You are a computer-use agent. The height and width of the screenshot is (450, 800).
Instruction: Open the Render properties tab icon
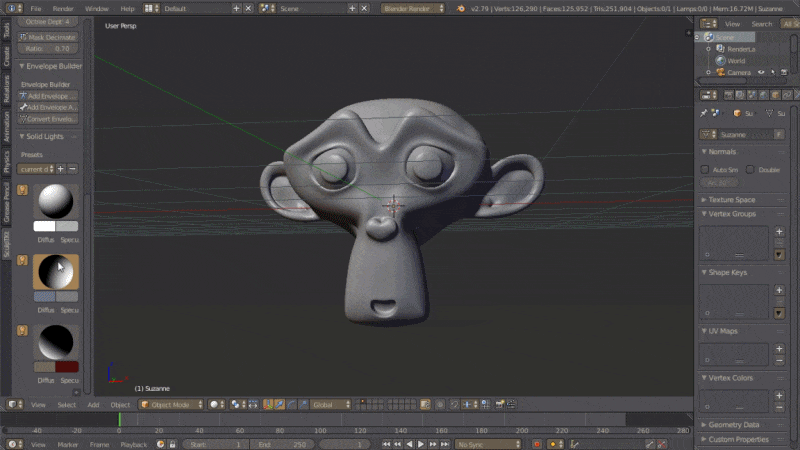click(728, 95)
